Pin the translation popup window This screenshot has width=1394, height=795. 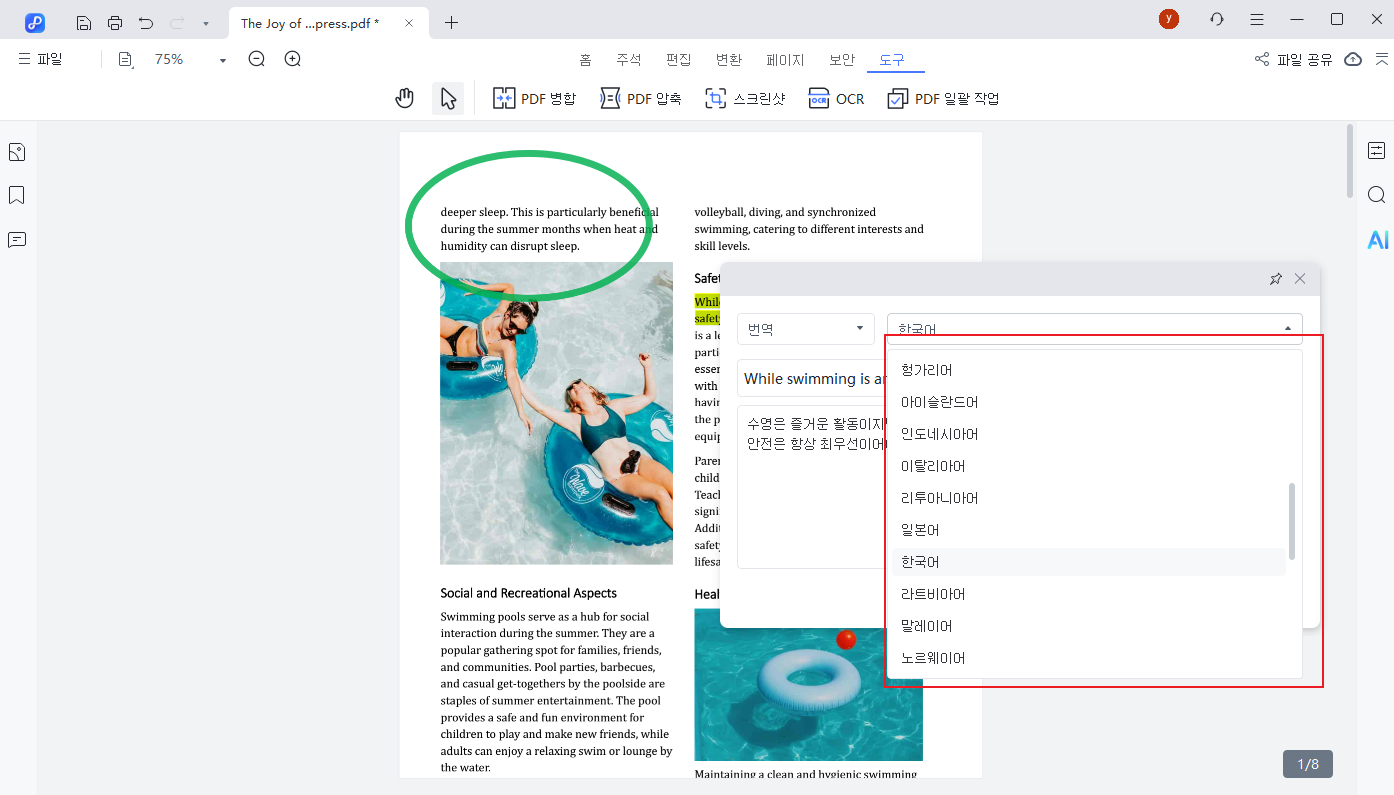click(x=1275, y=279)
